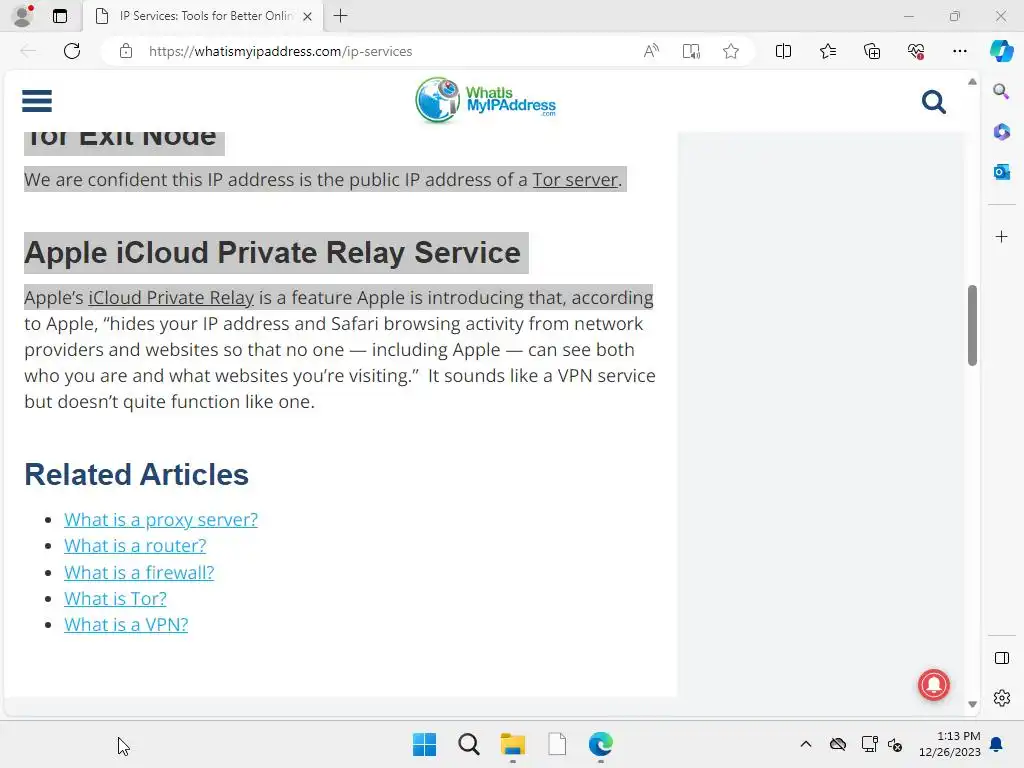Open split screen view

[783, 51]
